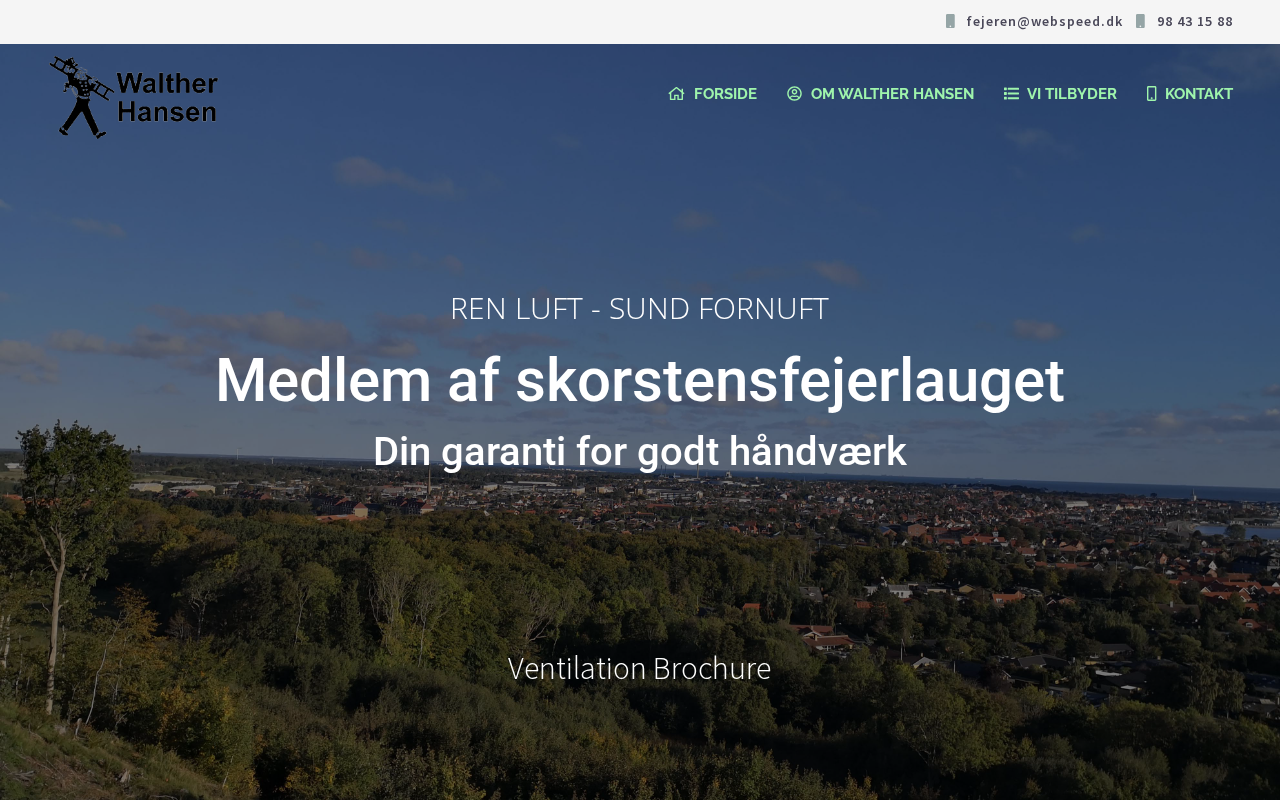Image resolution: width=1280 pixels, height=800 pixels.
Task: Click the chimney sweep figure in the logo
Action: [x=80, y=97]
